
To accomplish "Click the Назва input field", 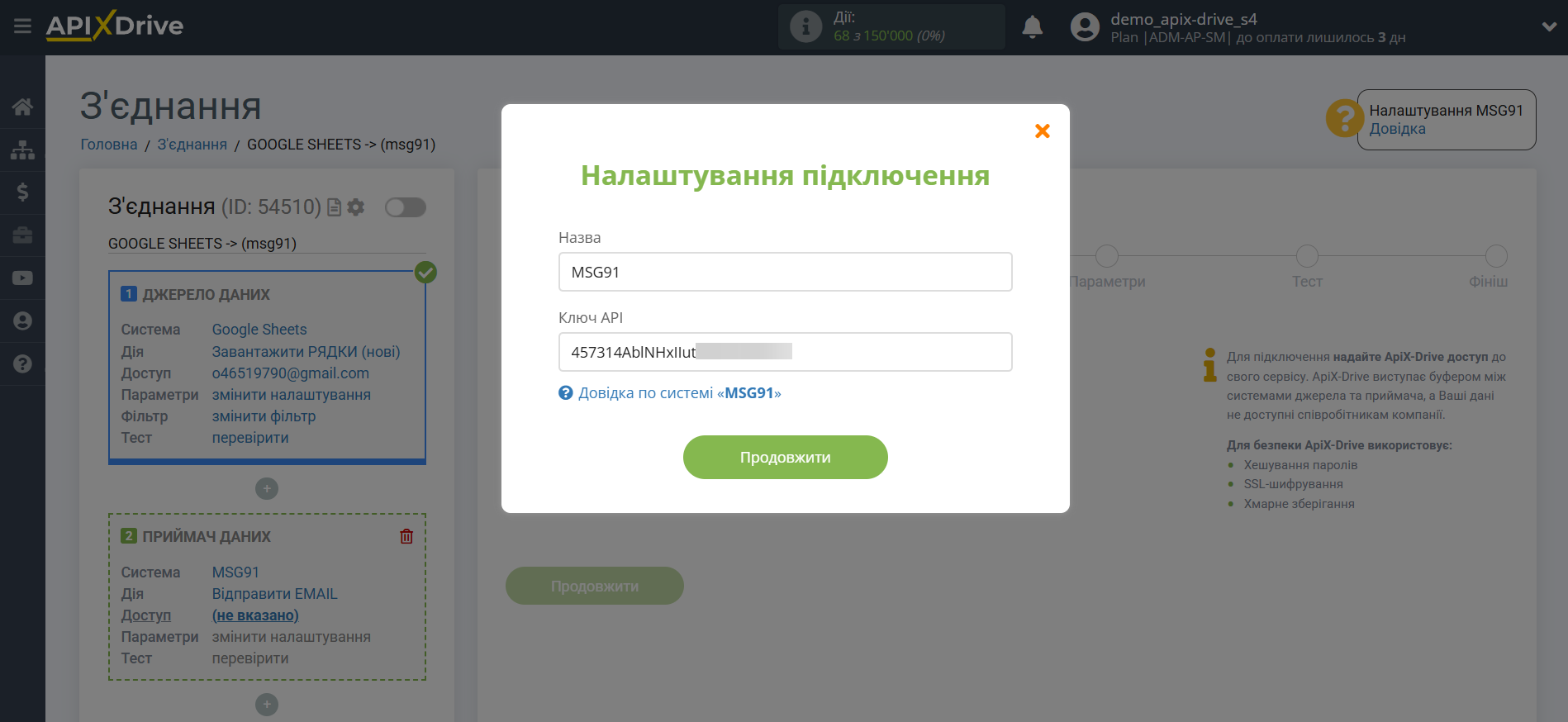I will [x=785, y=272].
